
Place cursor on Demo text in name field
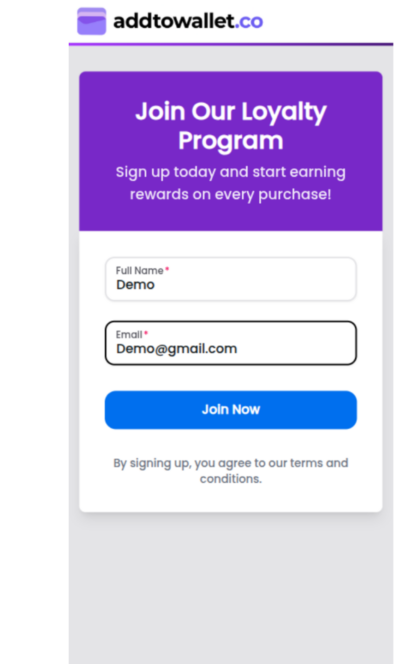(x=135, y=285)
